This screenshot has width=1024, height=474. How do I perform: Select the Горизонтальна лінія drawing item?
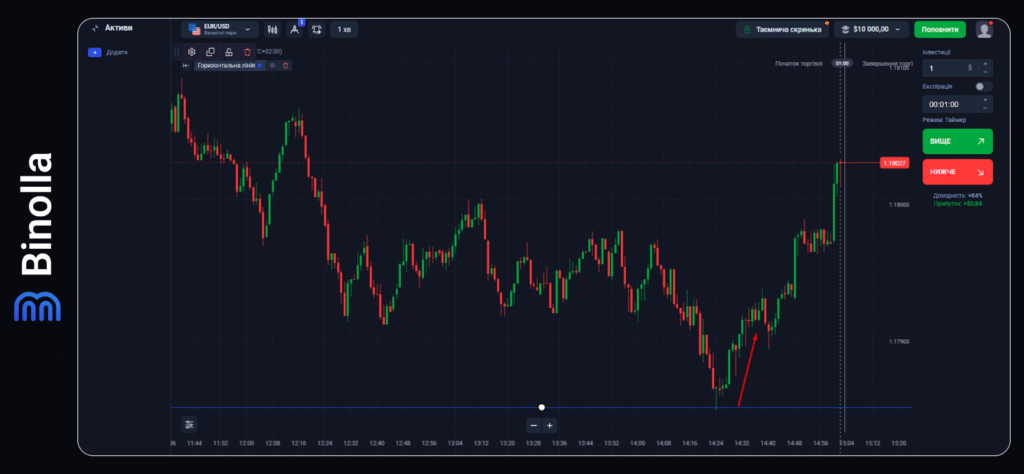pos(225,65)
